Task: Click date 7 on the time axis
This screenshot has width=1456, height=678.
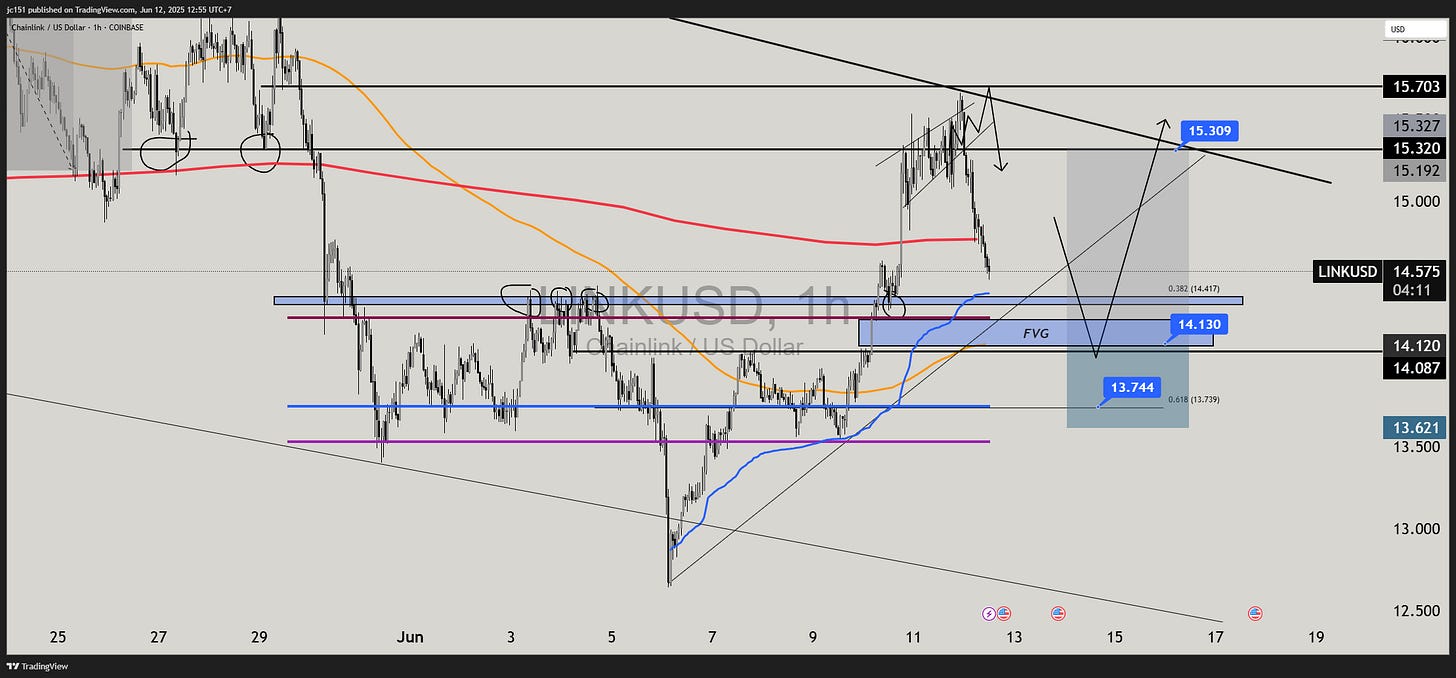Action: [x=712, y=637]
